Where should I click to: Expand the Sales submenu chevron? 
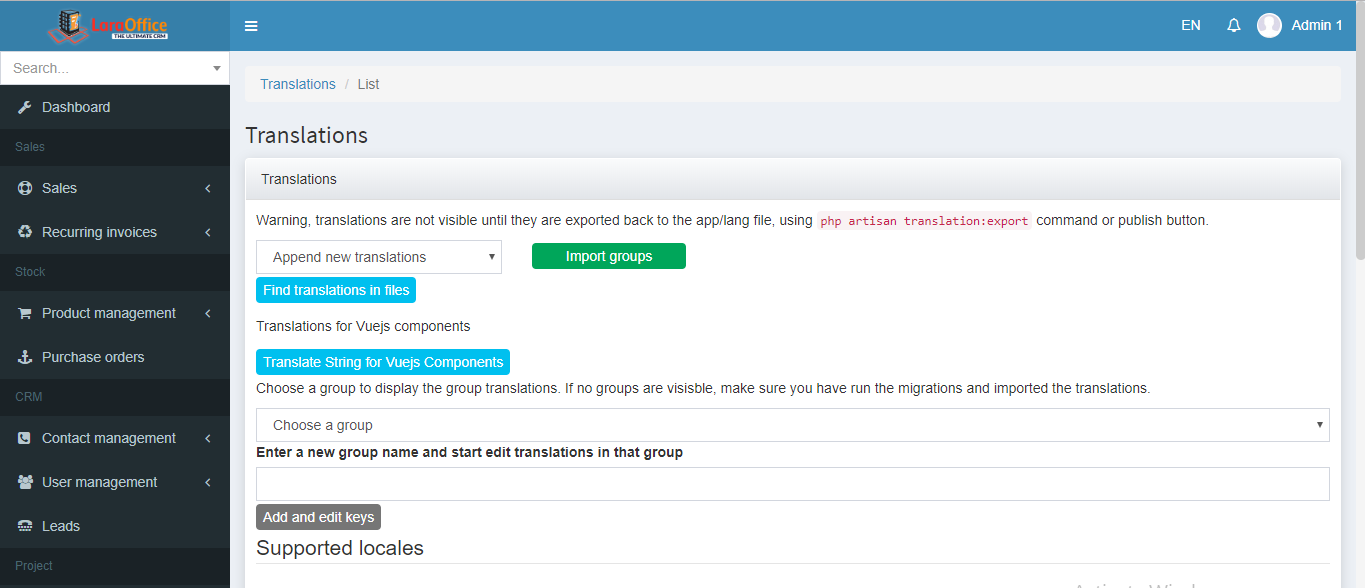tap(207, 188)
